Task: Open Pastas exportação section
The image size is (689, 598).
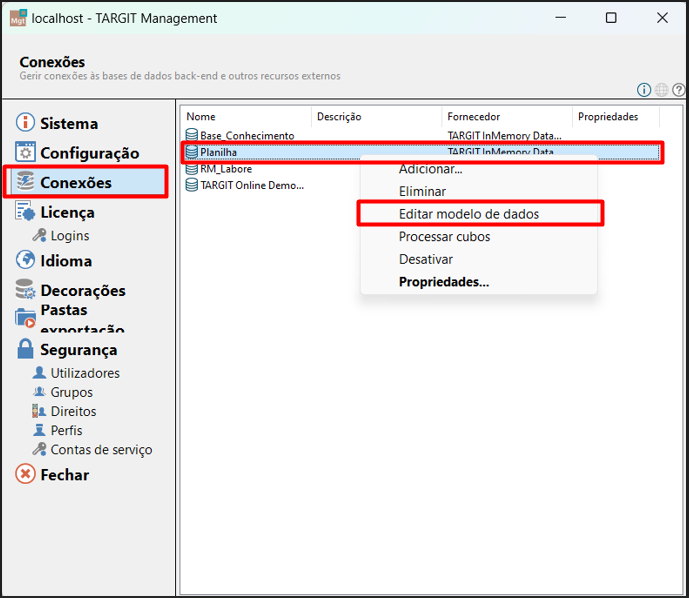Action: point(83,319)
